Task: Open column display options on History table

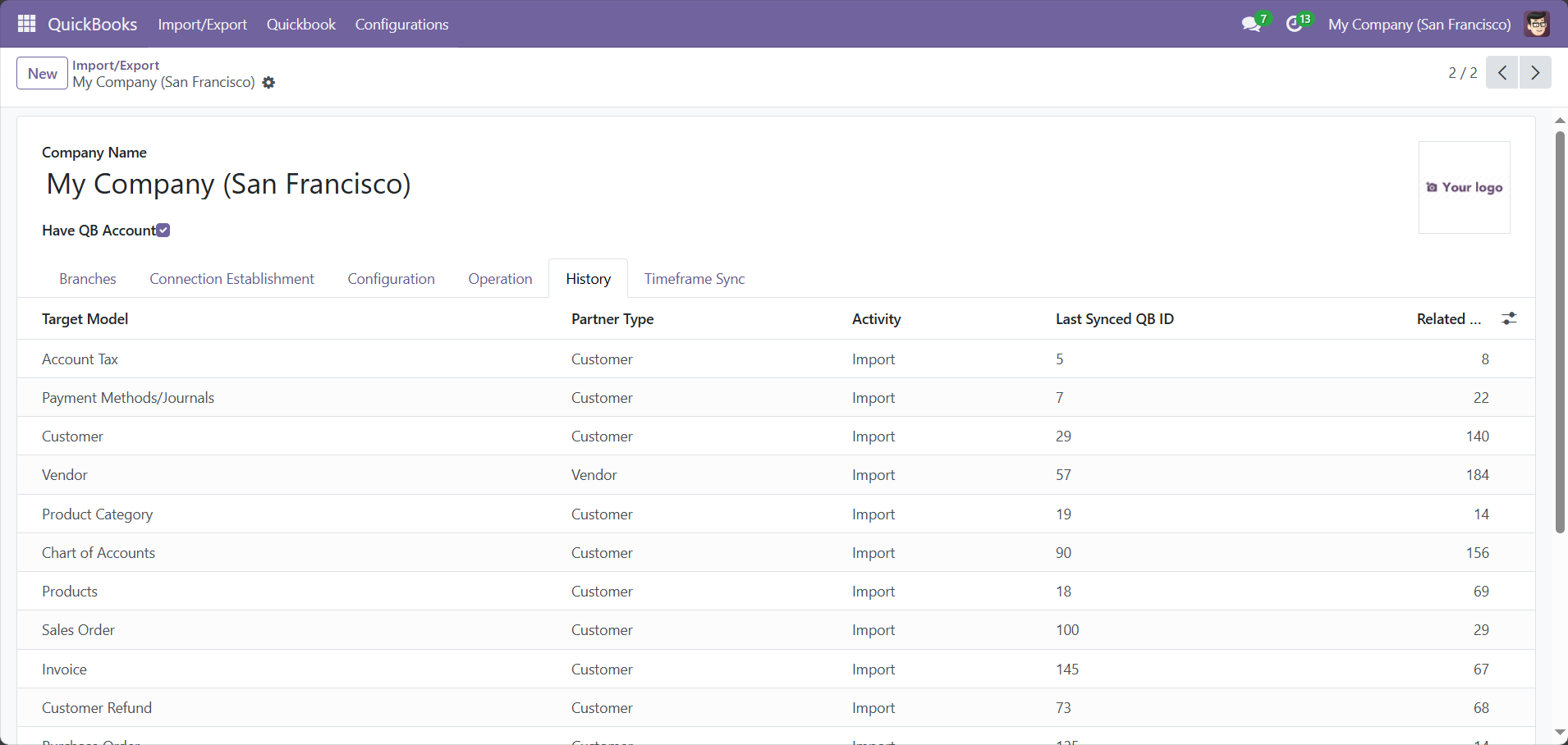Action: (x=1509, y=318)
